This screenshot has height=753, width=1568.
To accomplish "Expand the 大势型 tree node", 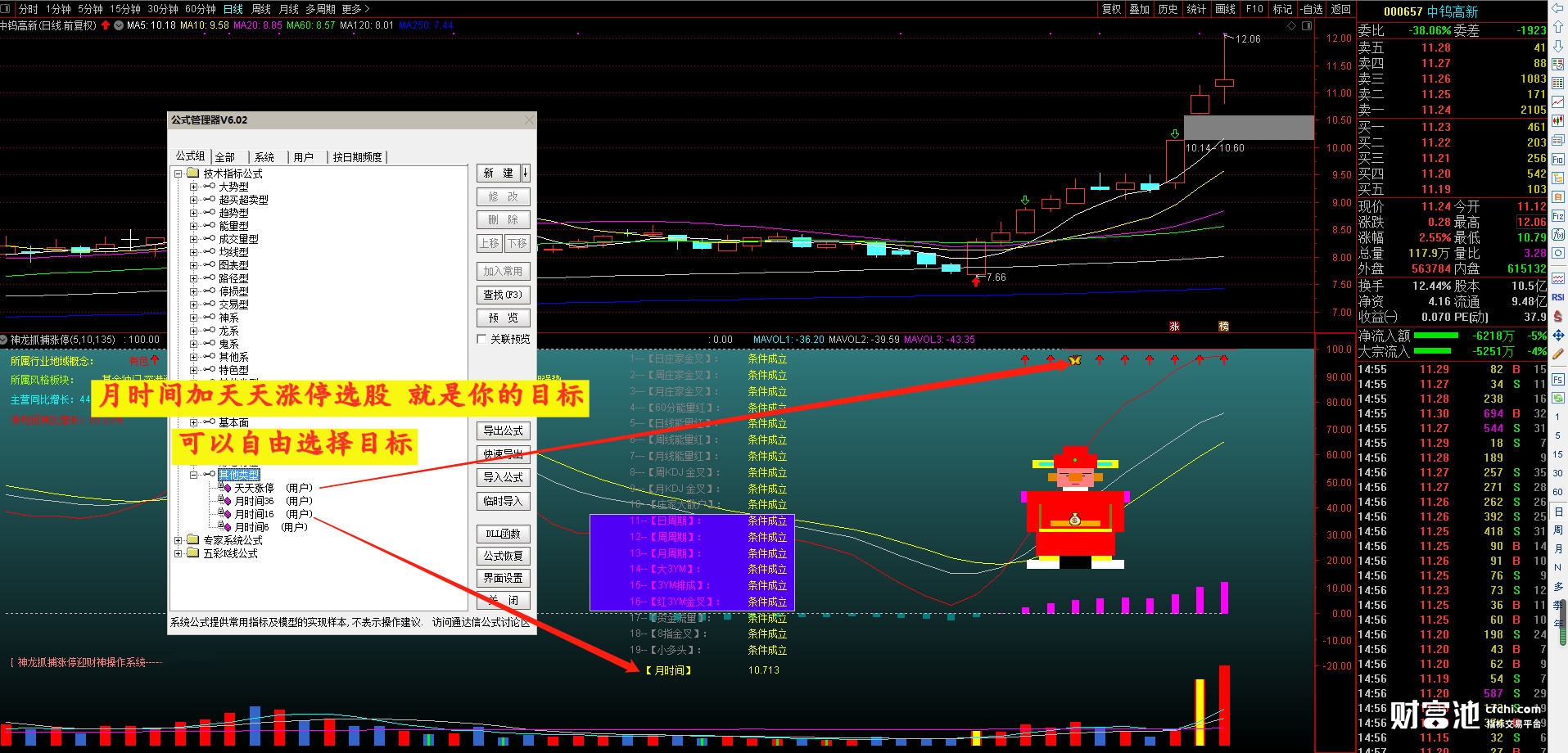I will [x=193, y=187].
